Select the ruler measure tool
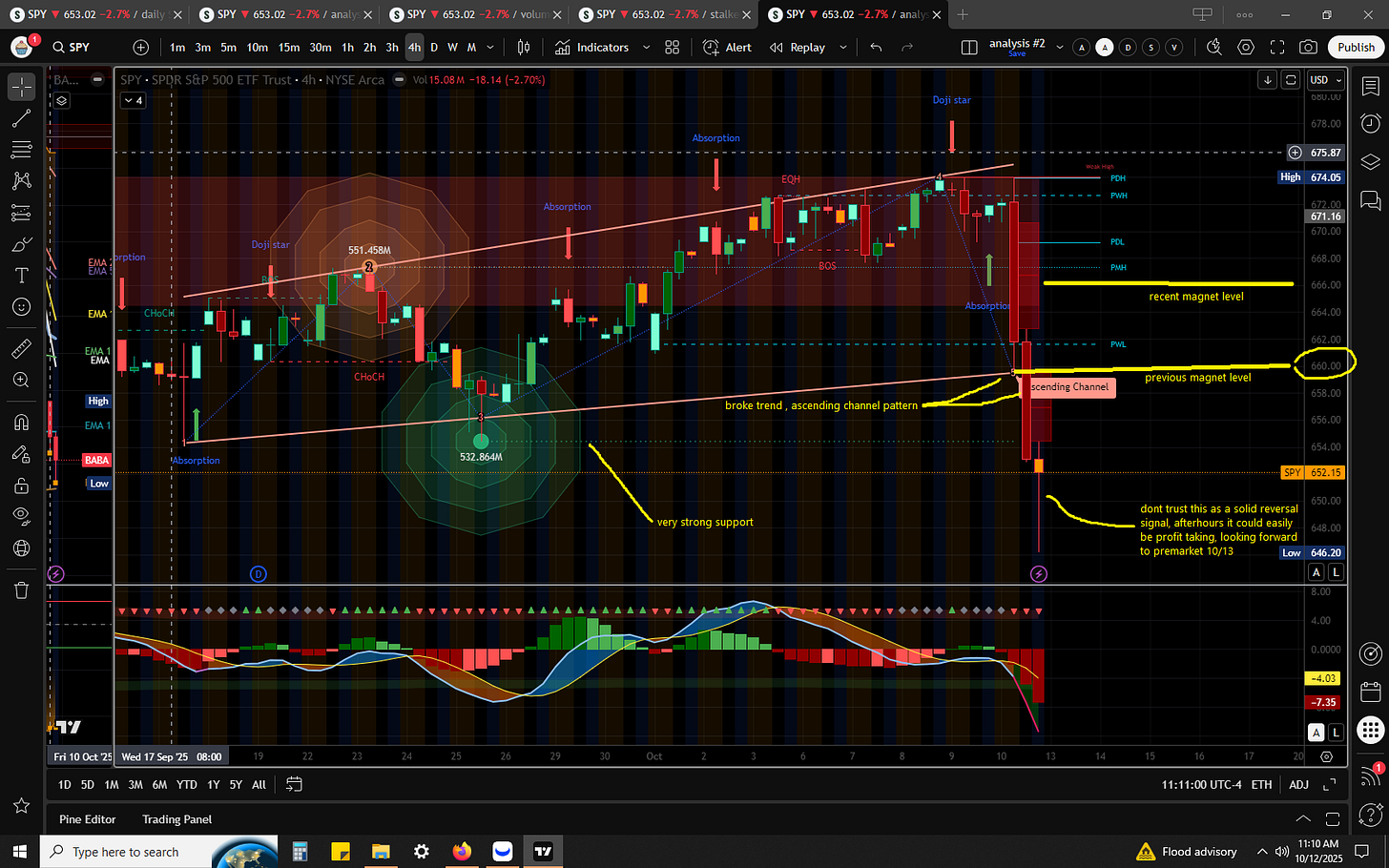Viewport: 1389px width, 868px height. click(x=22, y=349)
